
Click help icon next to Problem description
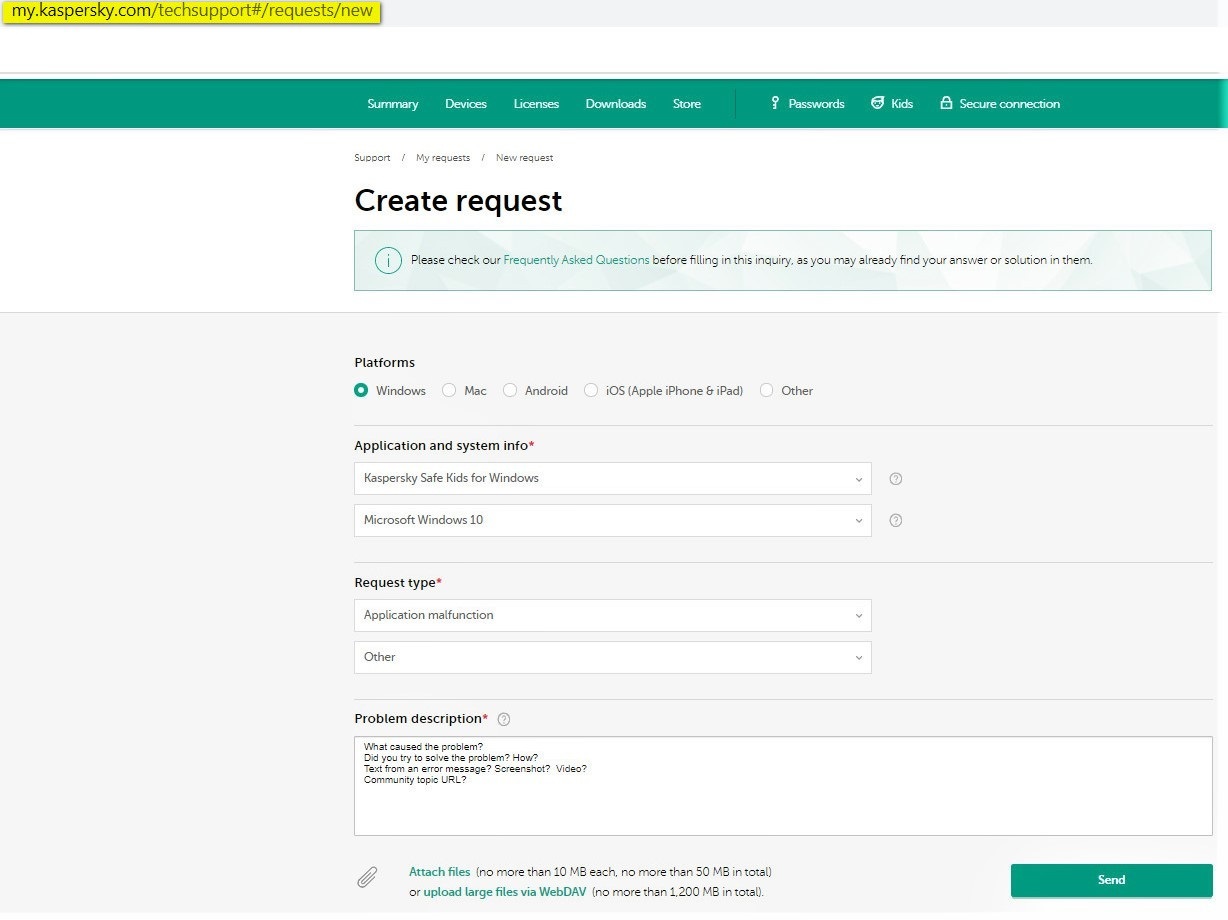[x=504, y=719]
